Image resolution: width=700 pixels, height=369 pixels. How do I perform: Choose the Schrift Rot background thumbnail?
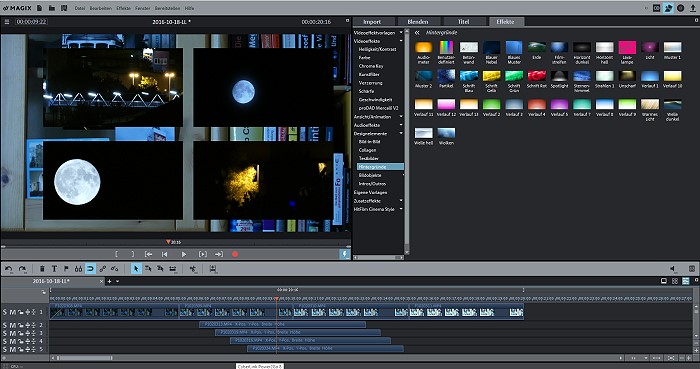pyautogui.click(x=537, y=75)
